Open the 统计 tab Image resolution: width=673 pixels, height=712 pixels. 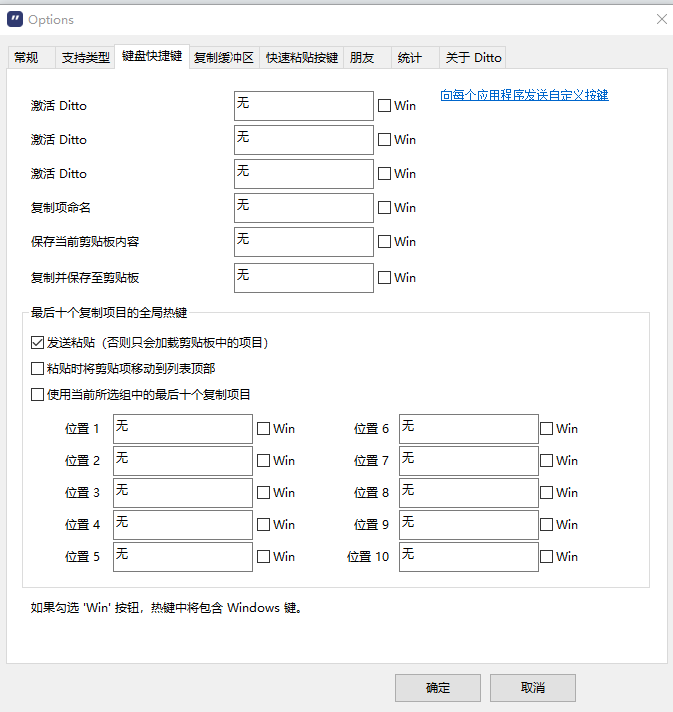(x=415, y=58)
